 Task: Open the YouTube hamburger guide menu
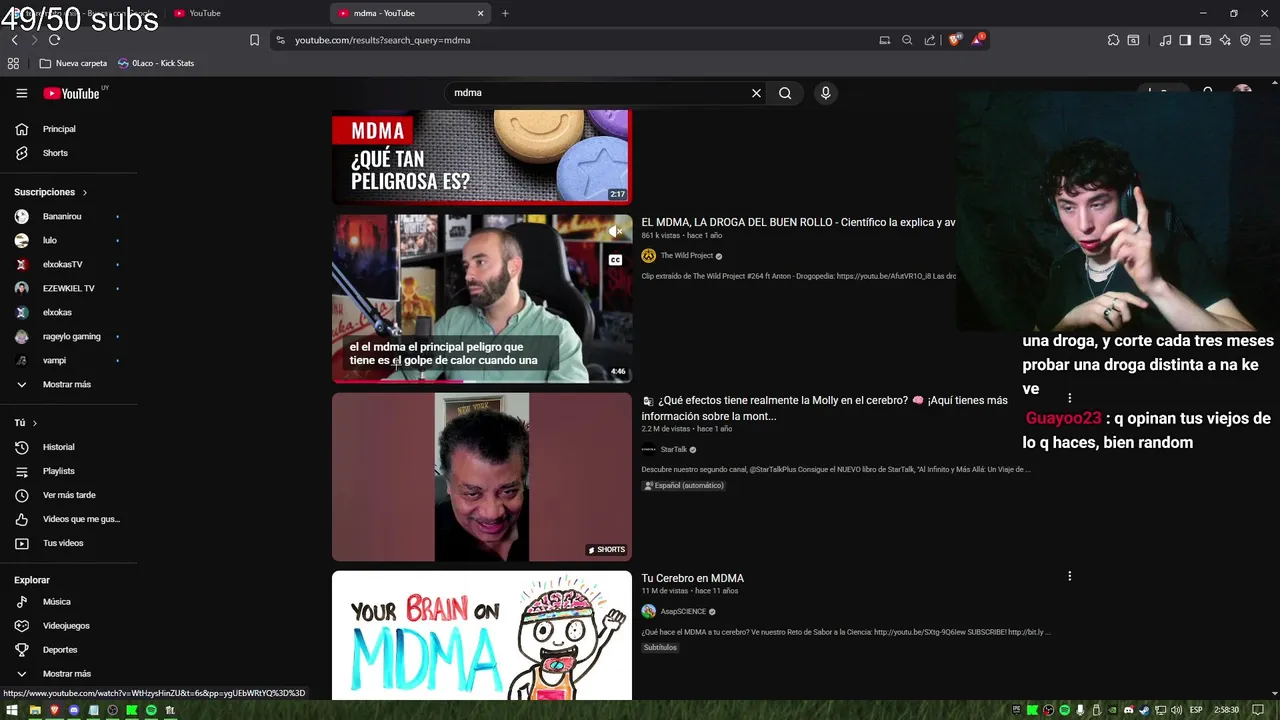21,93
